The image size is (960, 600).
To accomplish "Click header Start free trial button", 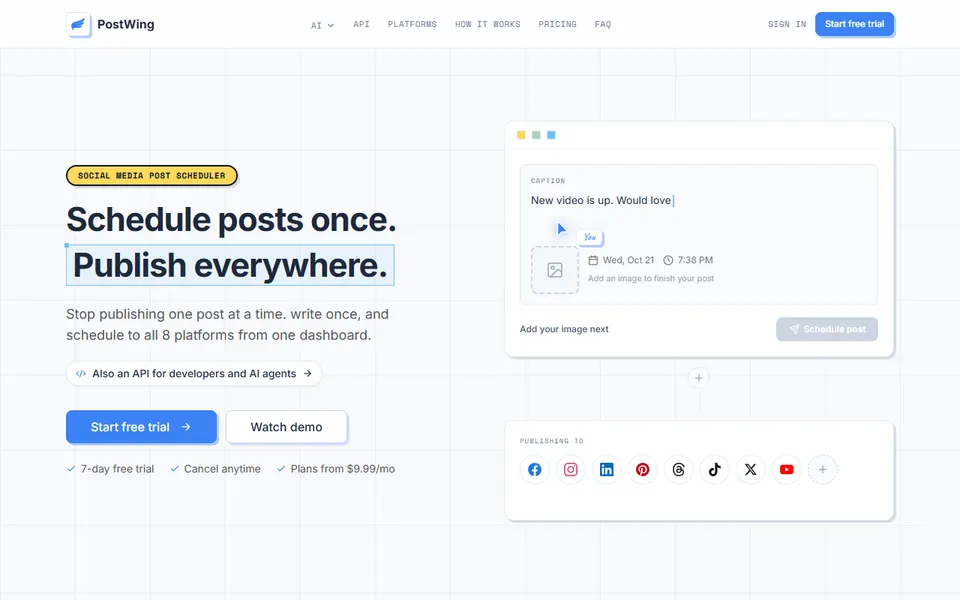I will 854,24.
